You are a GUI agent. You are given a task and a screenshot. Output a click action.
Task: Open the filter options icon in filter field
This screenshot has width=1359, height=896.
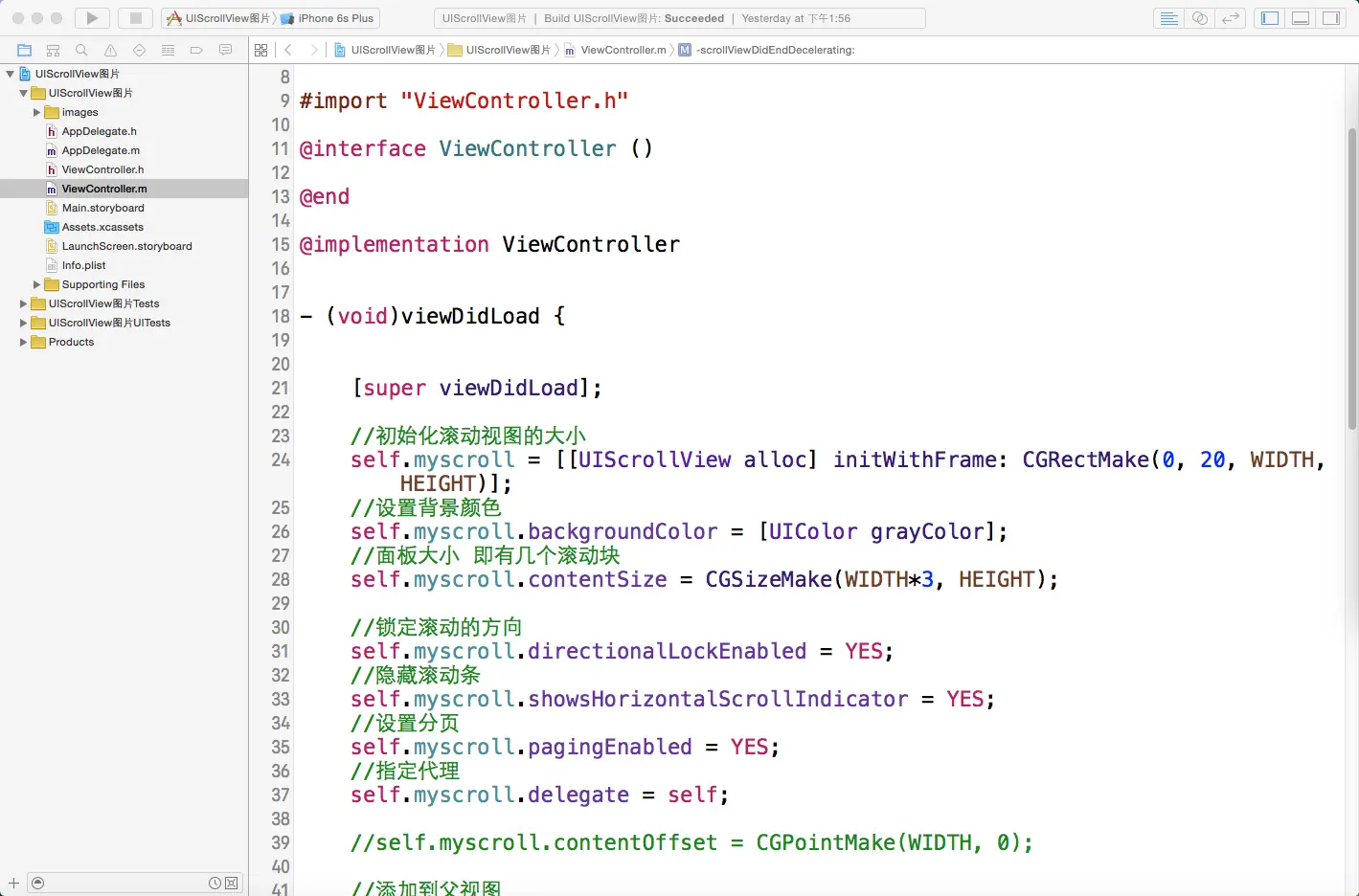coord(38,883)
